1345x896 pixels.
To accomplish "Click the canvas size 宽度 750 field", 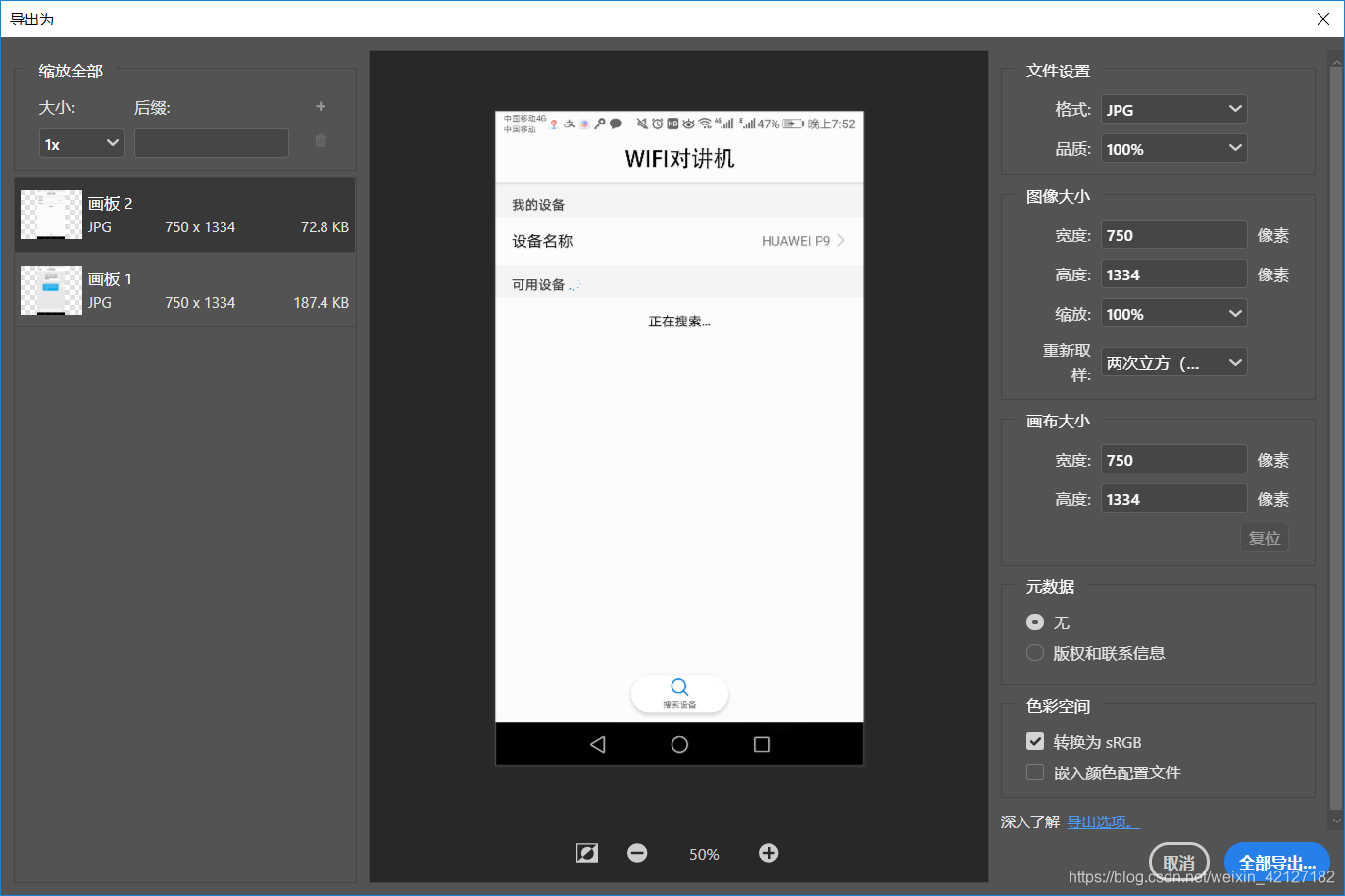I will pos(1174,459).
